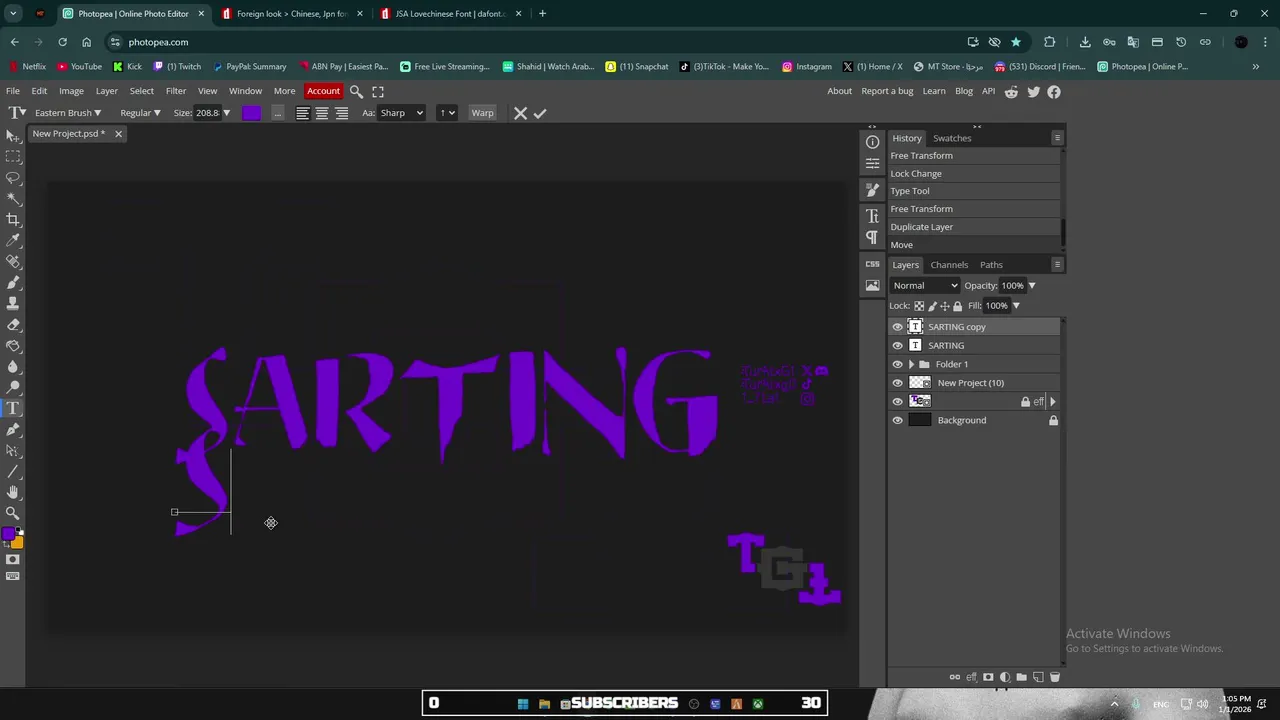Screen dimensions: 1280x720
Task: Confirm text edit with checkmark
Action: pyautogui.click(x=540, y=113)
